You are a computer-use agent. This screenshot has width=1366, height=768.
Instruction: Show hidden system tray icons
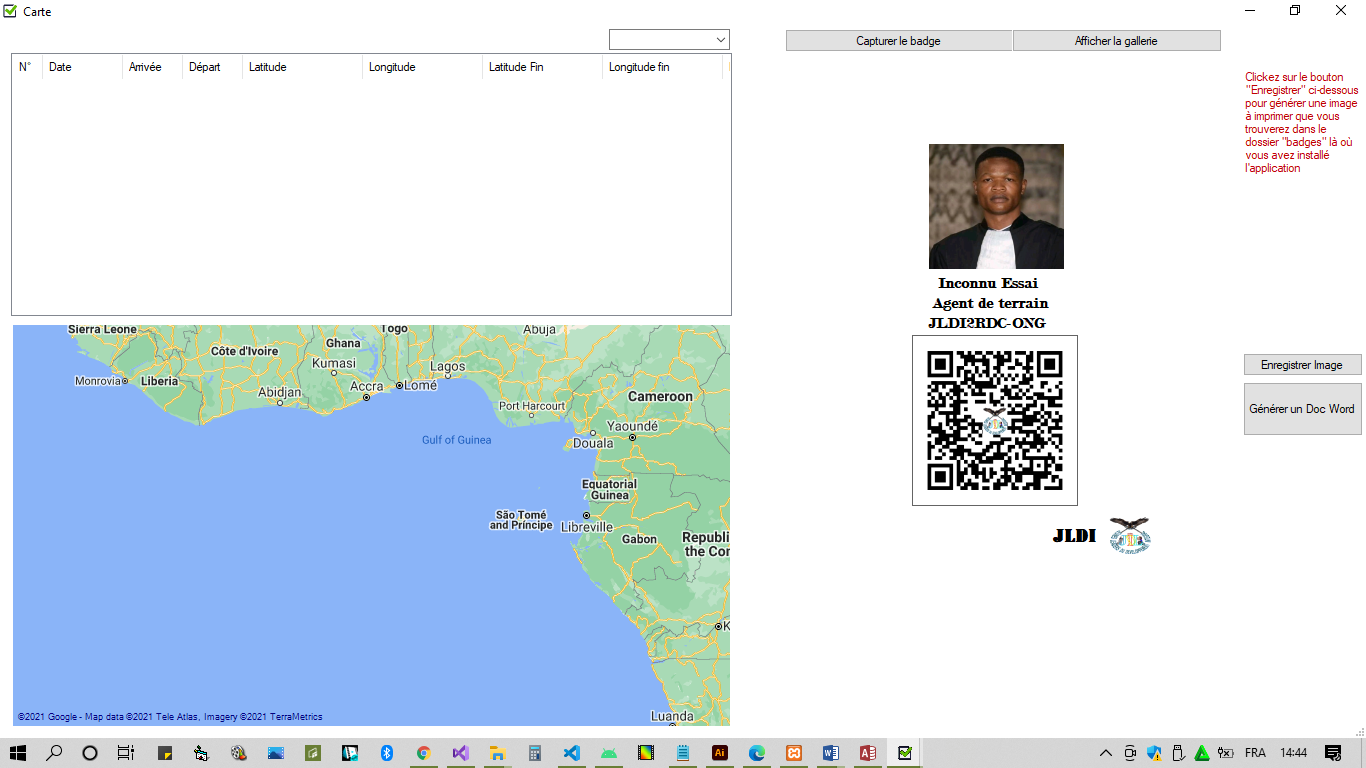[x=1106, y=753]
